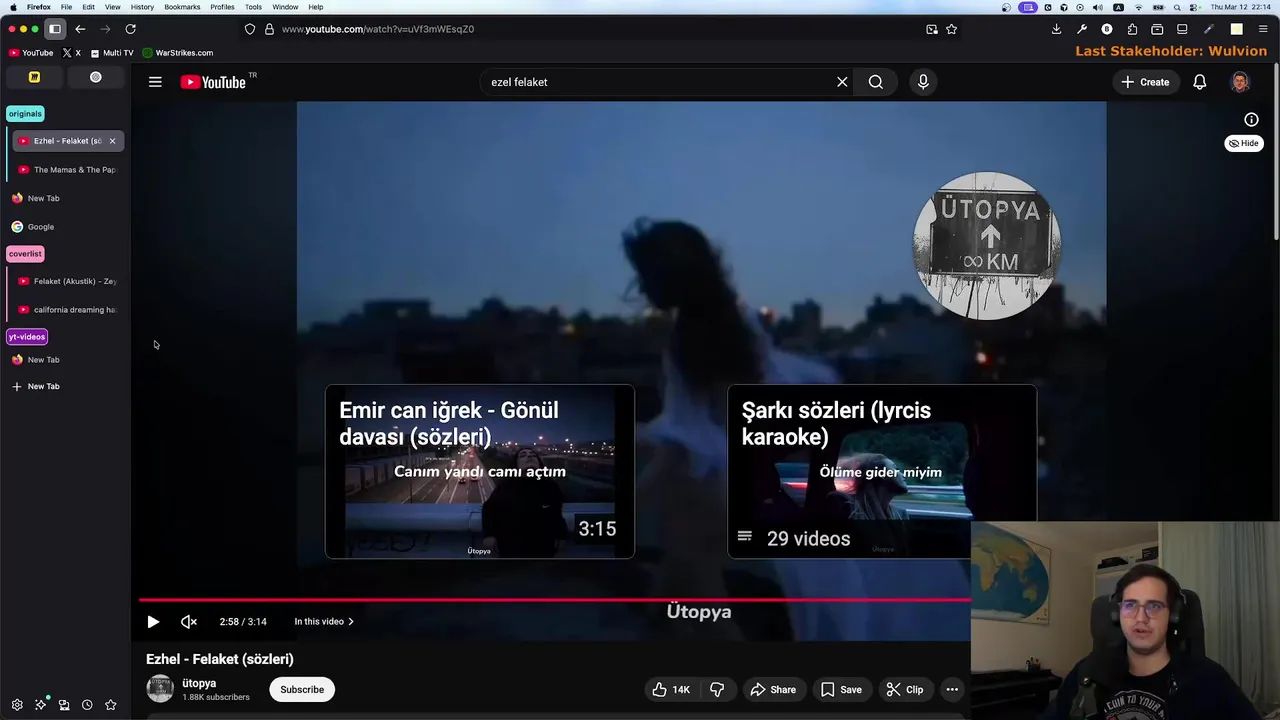
Task: Switch to the Google tab
Action: tap(65, 226)
